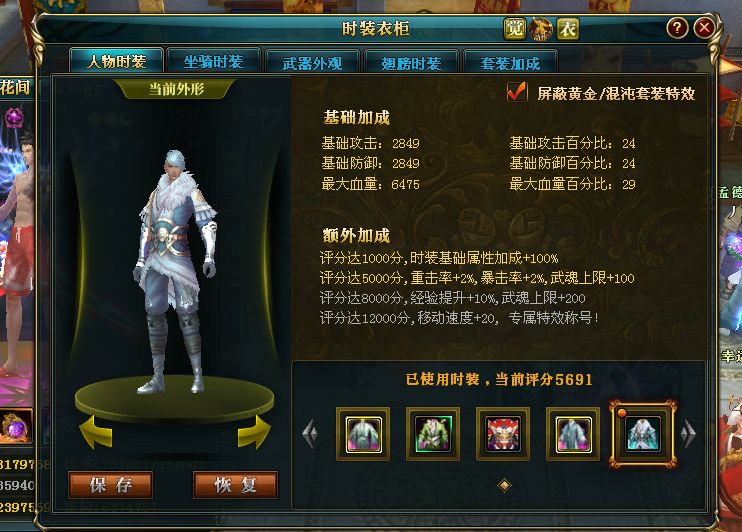The width and height of the screenshot is (742, 532).
Task: Select the red-mask costume icon
Action: click(x=503, y=434)
